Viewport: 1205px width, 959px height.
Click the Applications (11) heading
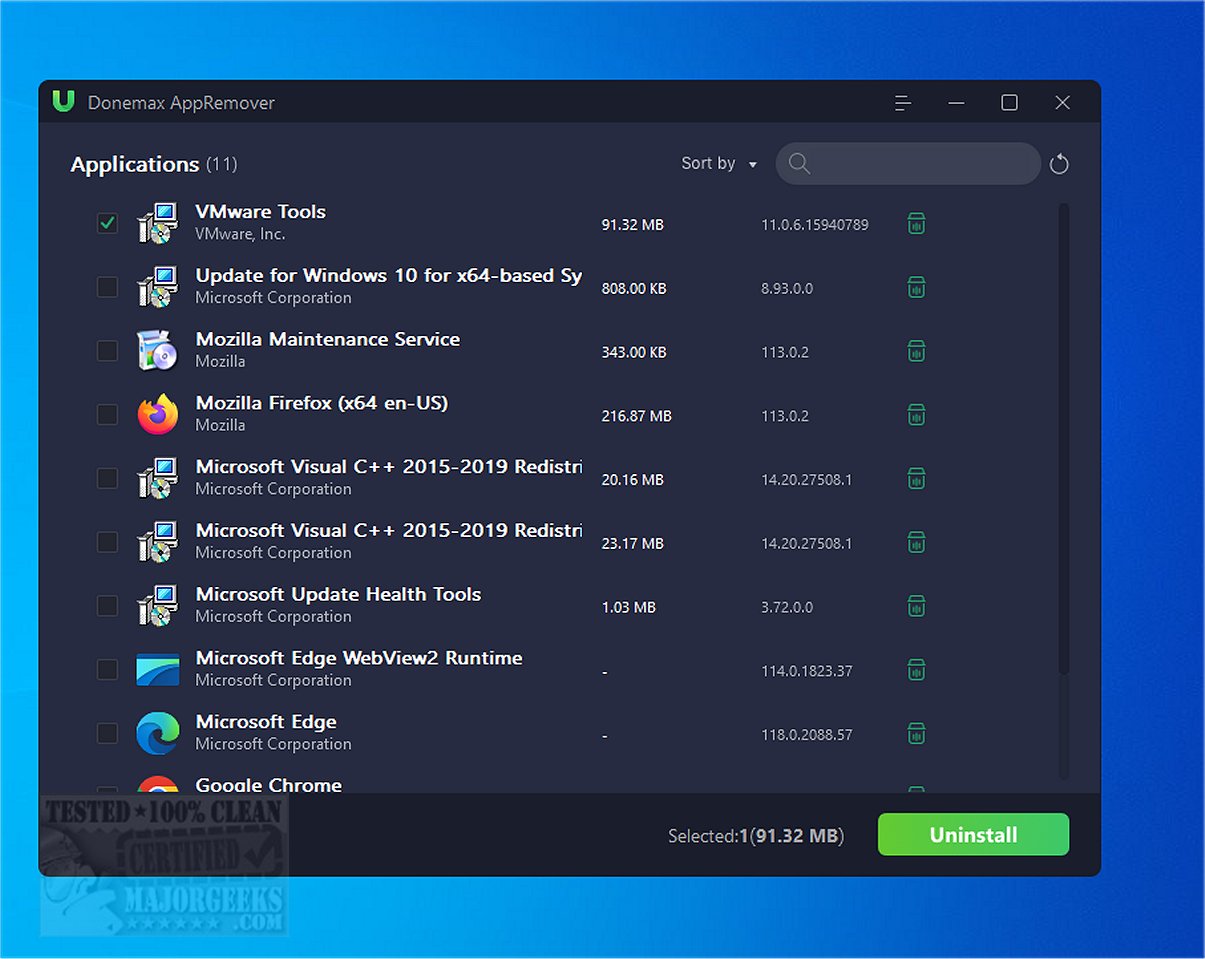click(x=153, y=164)
